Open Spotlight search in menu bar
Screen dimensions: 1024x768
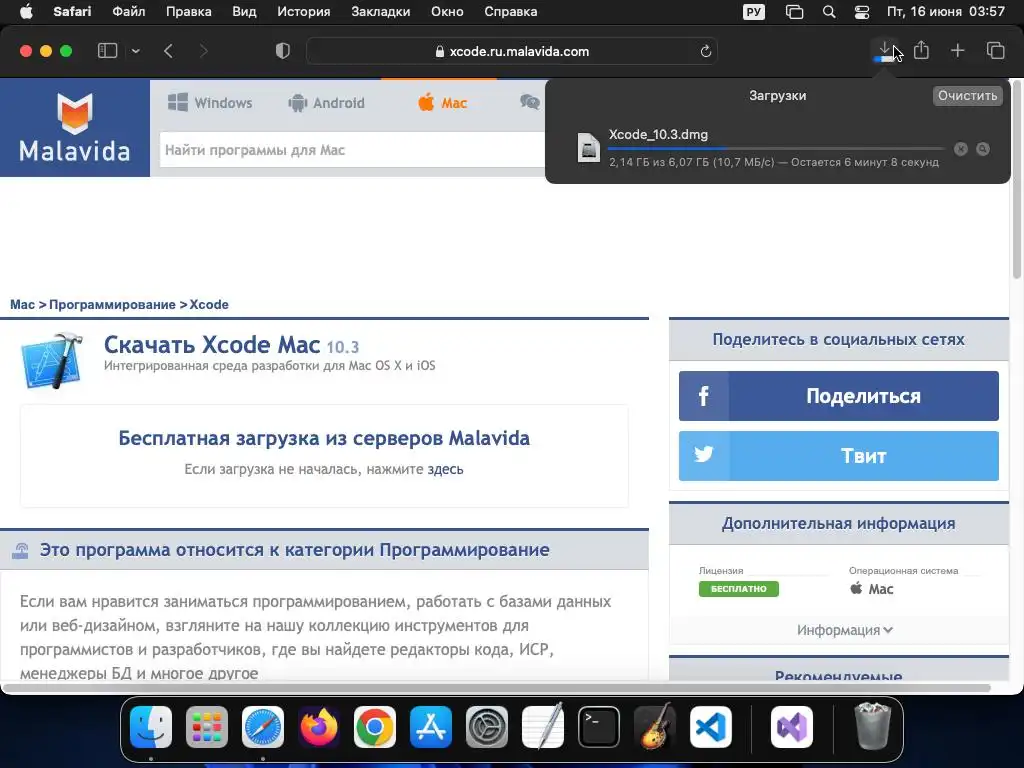tap(829, 12)
